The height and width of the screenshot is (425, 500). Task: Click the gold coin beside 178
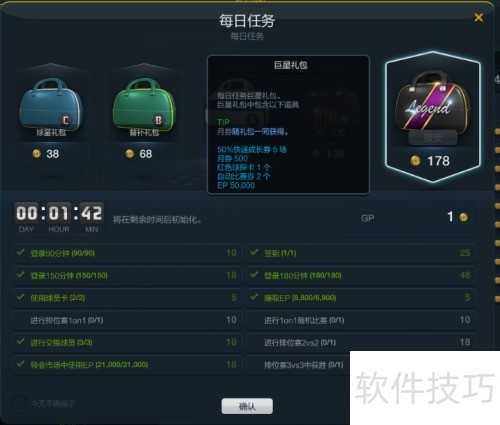click(415, 161)
